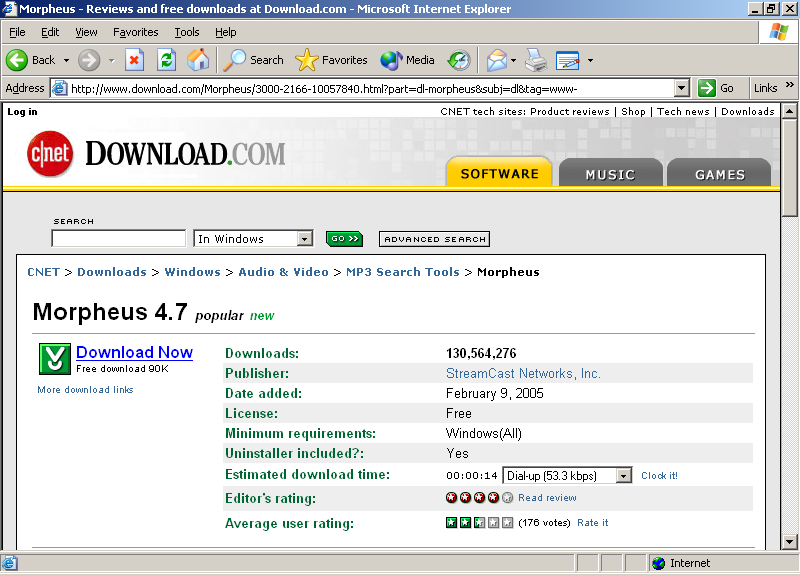Expand the Address bar URL dropdown
This screenshot has height=576, width=800.
(682, 88)
